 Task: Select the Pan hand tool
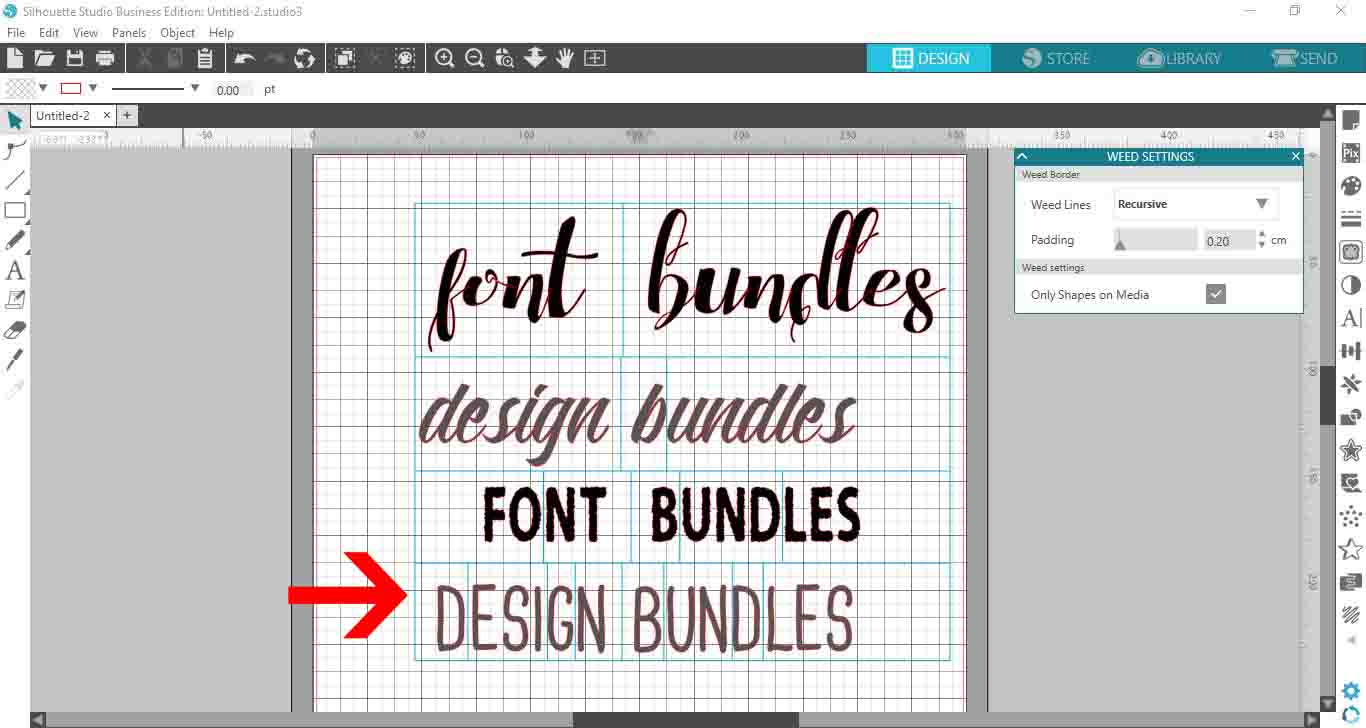pyautogui.click(x=565, y=58)
